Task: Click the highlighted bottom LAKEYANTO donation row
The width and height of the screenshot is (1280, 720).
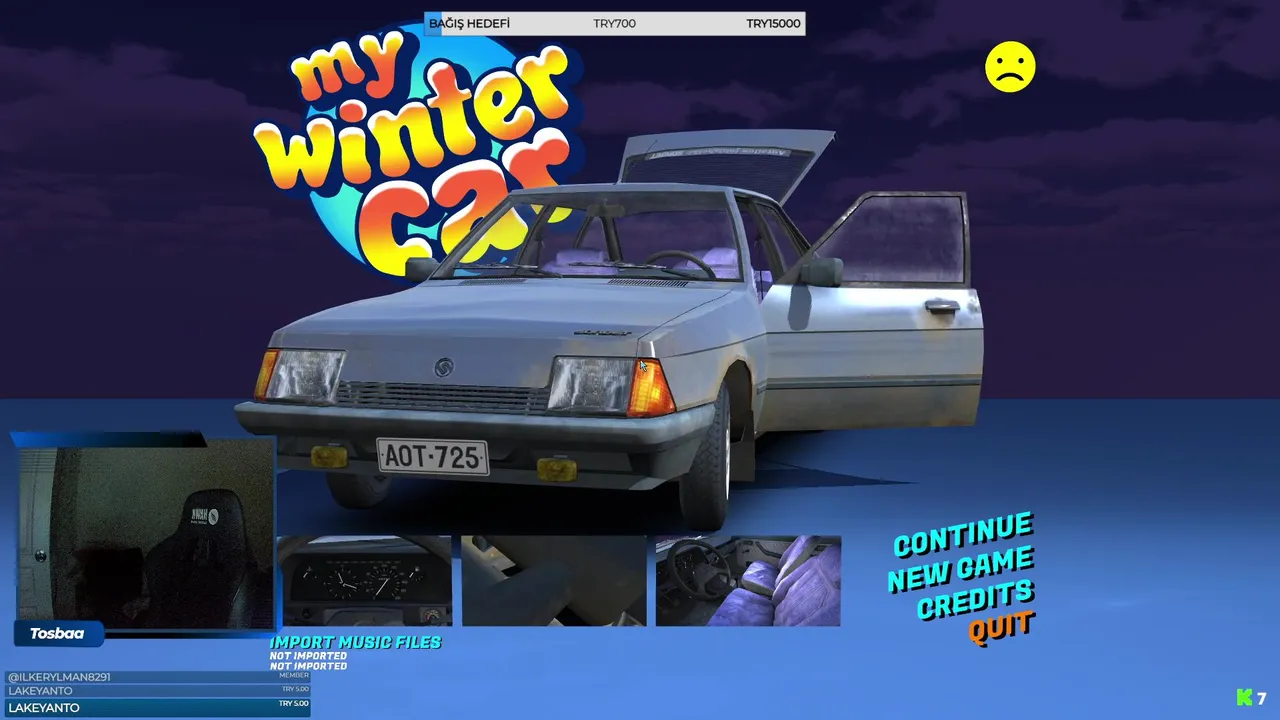Action: point(158,708)
